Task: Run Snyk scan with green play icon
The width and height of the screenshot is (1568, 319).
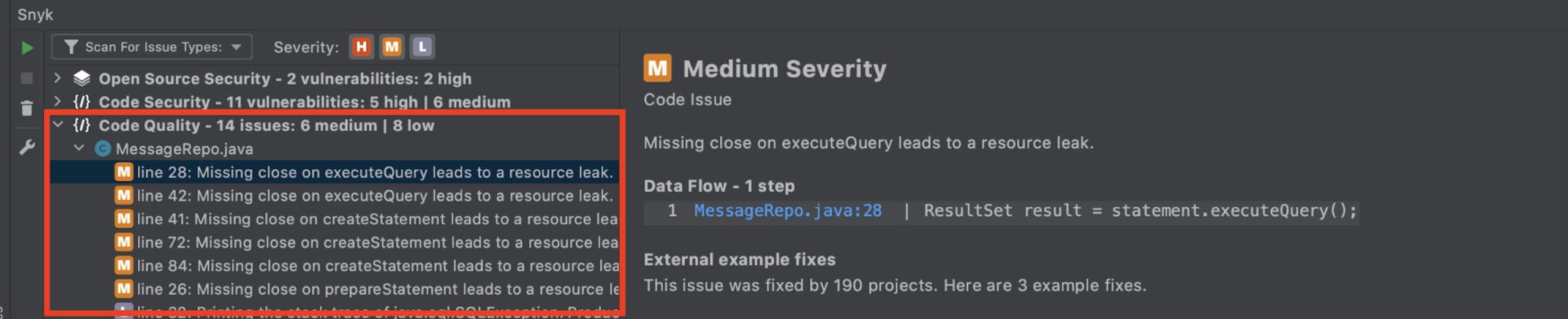Action: click(27, 48)
